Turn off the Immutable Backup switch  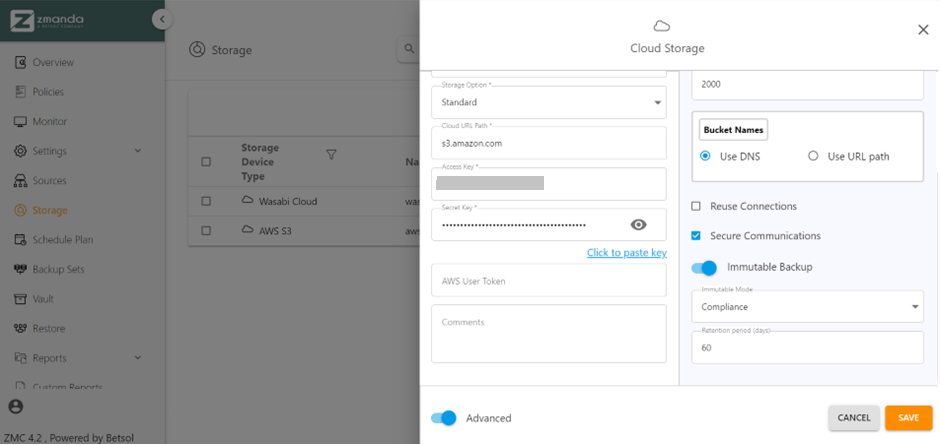pos(704,267)
